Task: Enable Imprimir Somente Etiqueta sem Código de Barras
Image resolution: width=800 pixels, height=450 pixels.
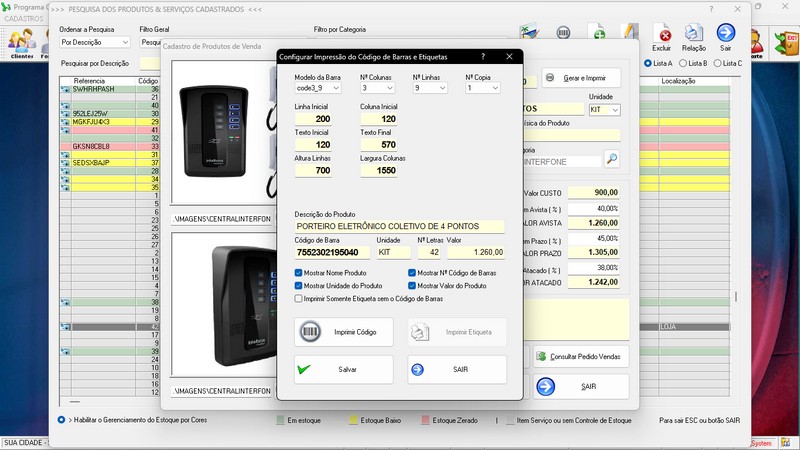Action: [x=299, y=298]
